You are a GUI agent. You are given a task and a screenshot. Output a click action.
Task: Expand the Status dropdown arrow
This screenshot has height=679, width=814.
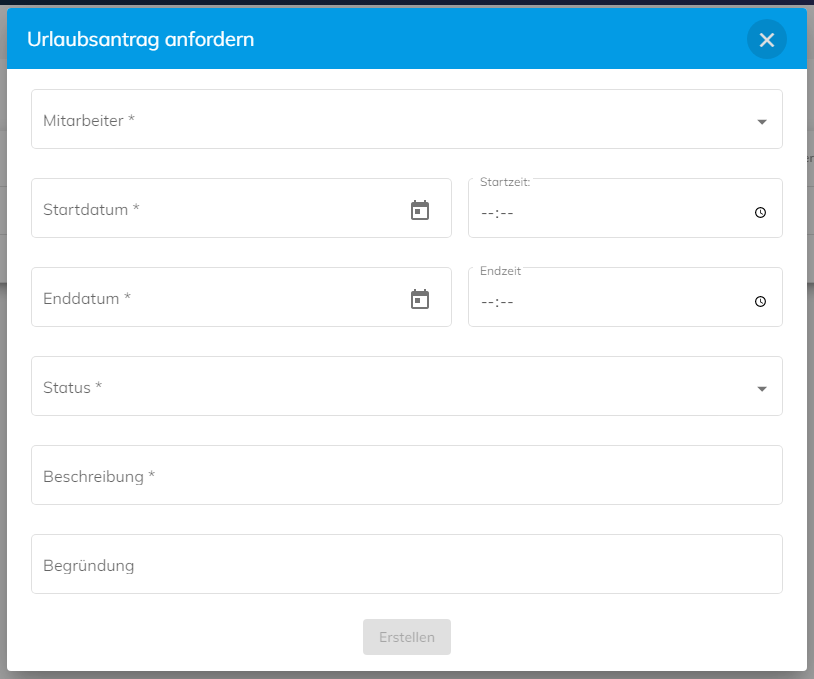tap(762, 389)
